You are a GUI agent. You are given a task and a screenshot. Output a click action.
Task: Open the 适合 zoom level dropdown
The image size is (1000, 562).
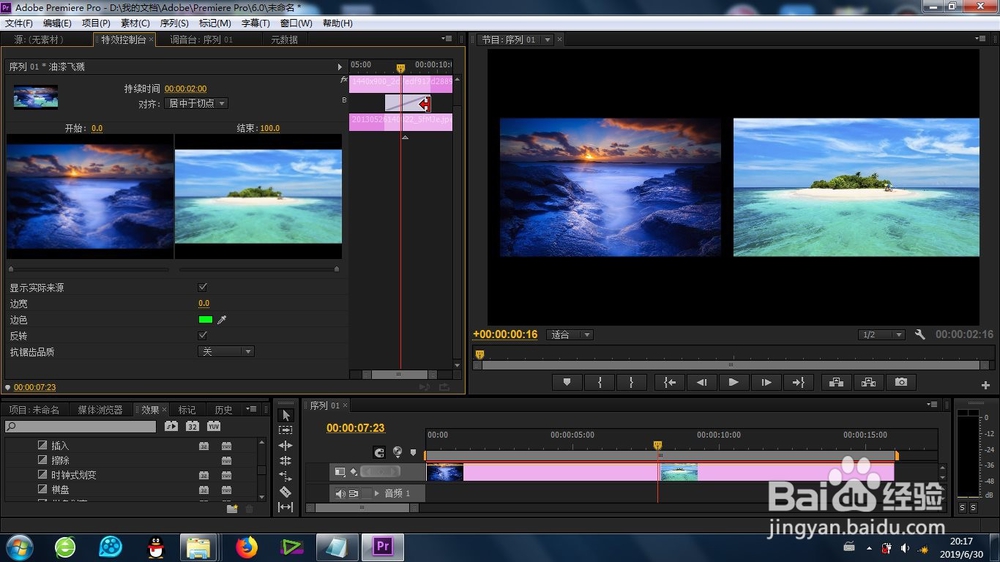pyautogui.click(x=570, y=334)
